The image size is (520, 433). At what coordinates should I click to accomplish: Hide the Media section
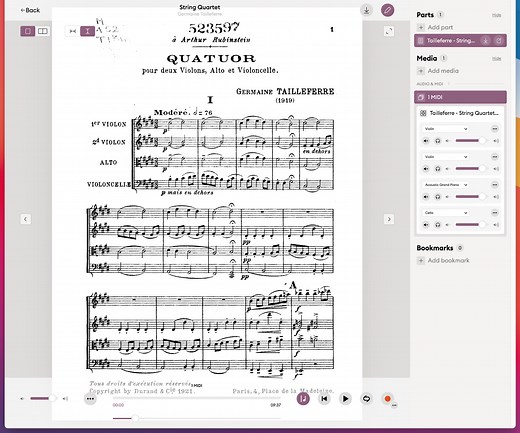[496, 59]
